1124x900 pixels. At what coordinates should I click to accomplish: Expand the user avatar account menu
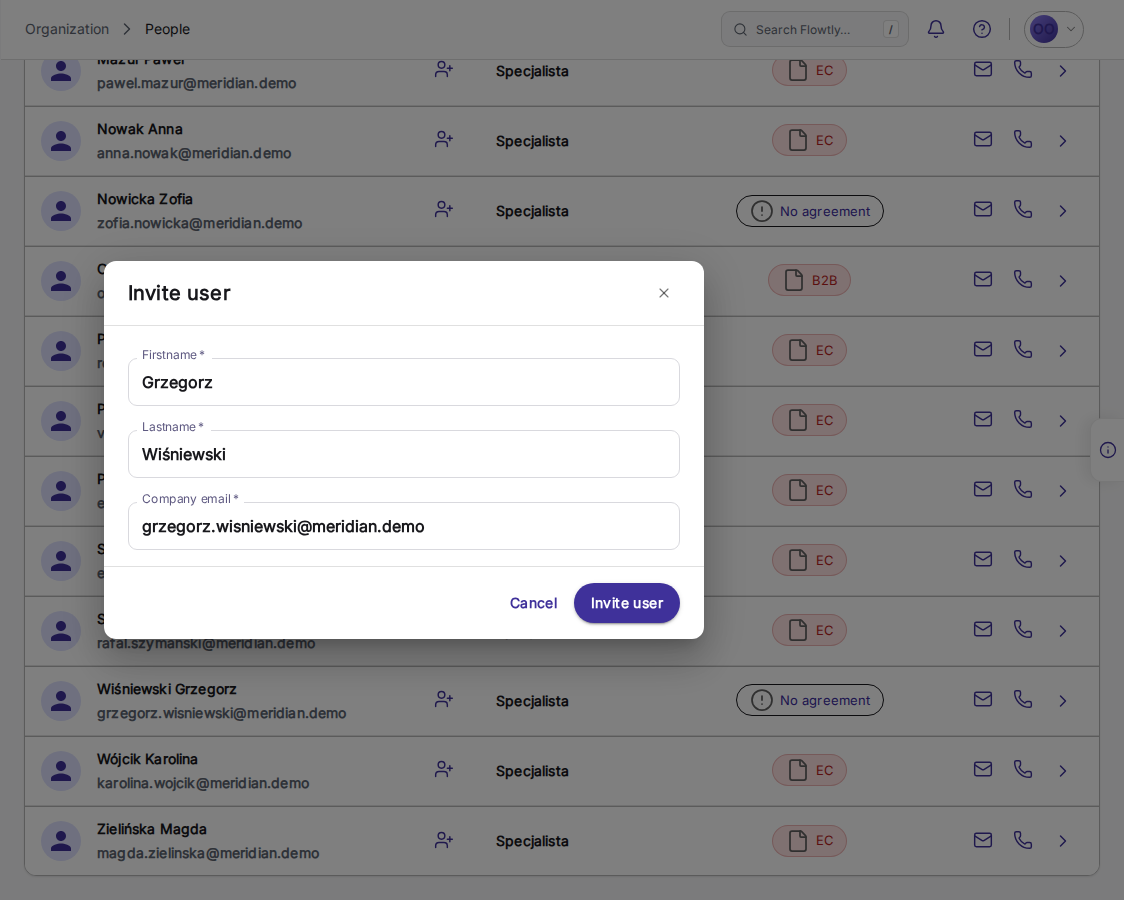(x=1053, y=29)
